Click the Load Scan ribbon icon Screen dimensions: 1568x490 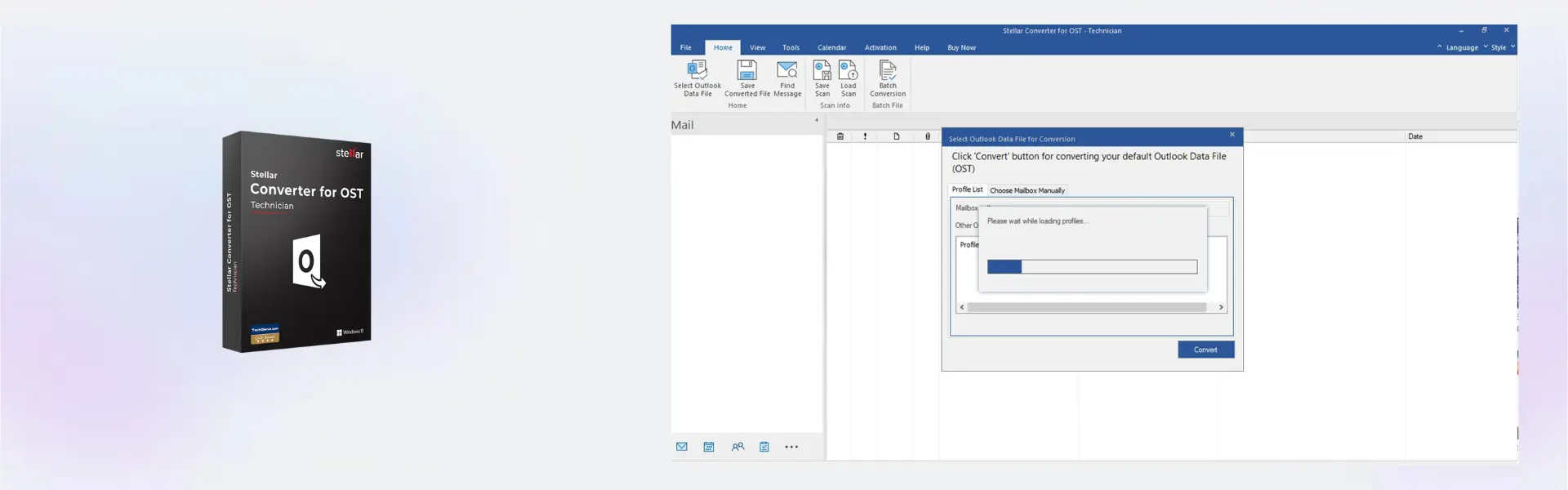[849, 78]
